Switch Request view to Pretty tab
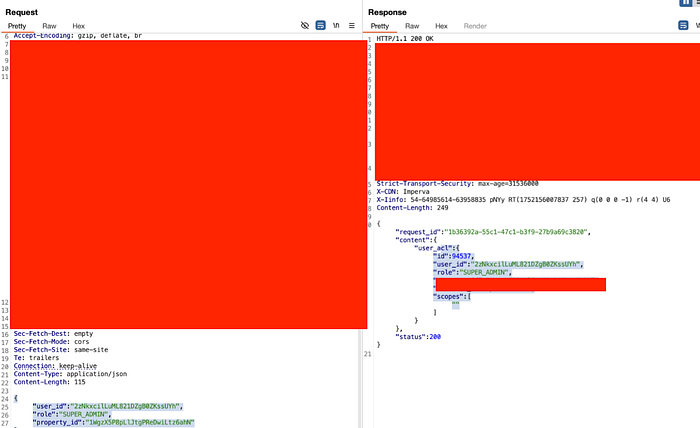Viewport: 700px width, 428px height. 17,26
